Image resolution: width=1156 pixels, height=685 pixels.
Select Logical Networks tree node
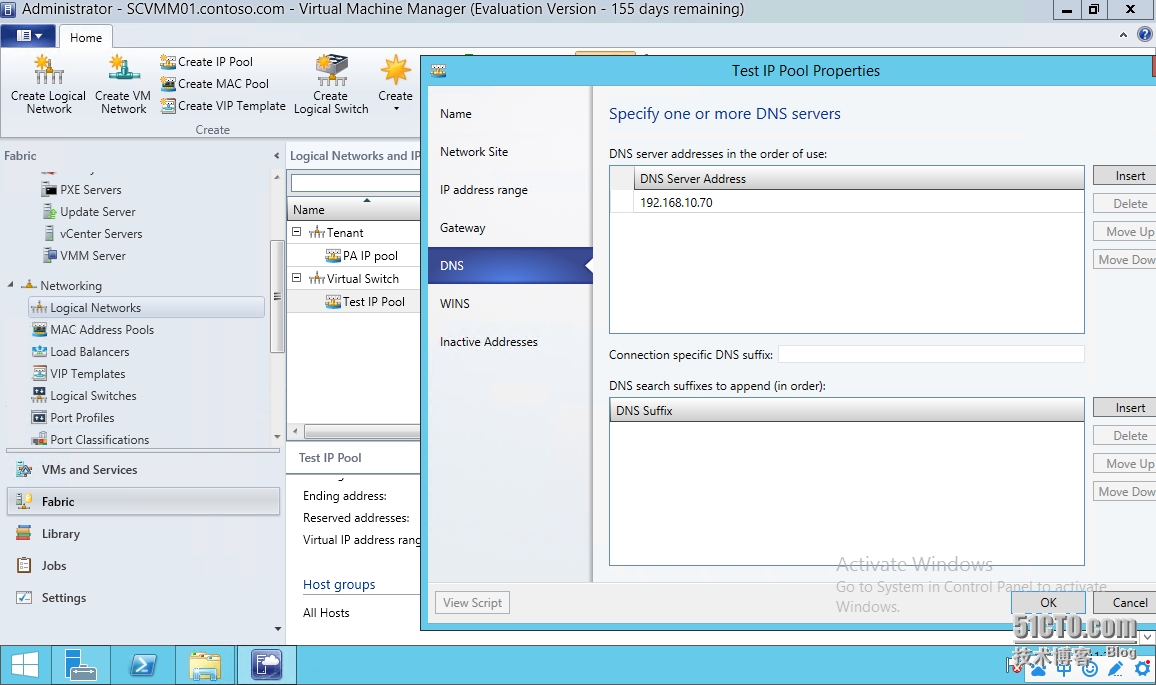point(146,307)
